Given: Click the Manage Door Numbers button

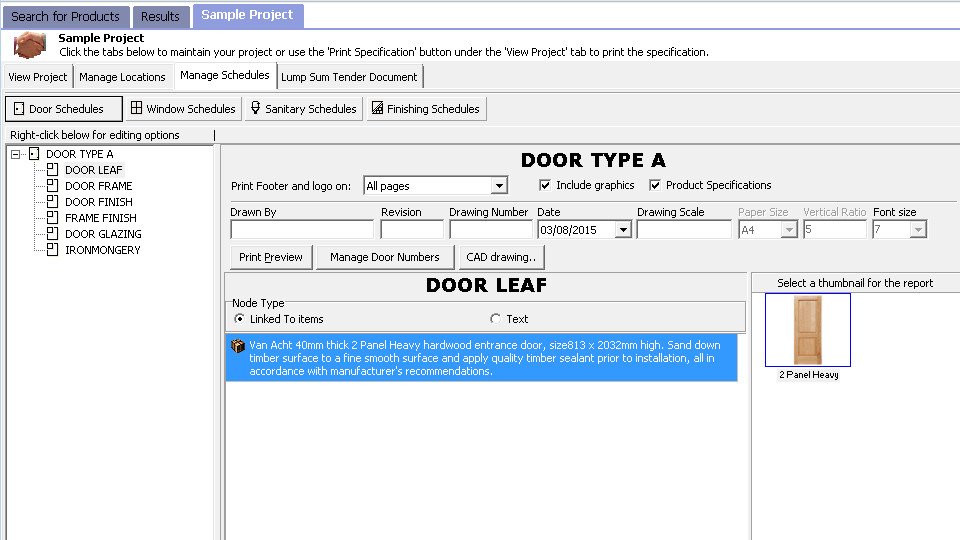Looking at the screenshot, I should pyautogui.click(x=384, y=257).
